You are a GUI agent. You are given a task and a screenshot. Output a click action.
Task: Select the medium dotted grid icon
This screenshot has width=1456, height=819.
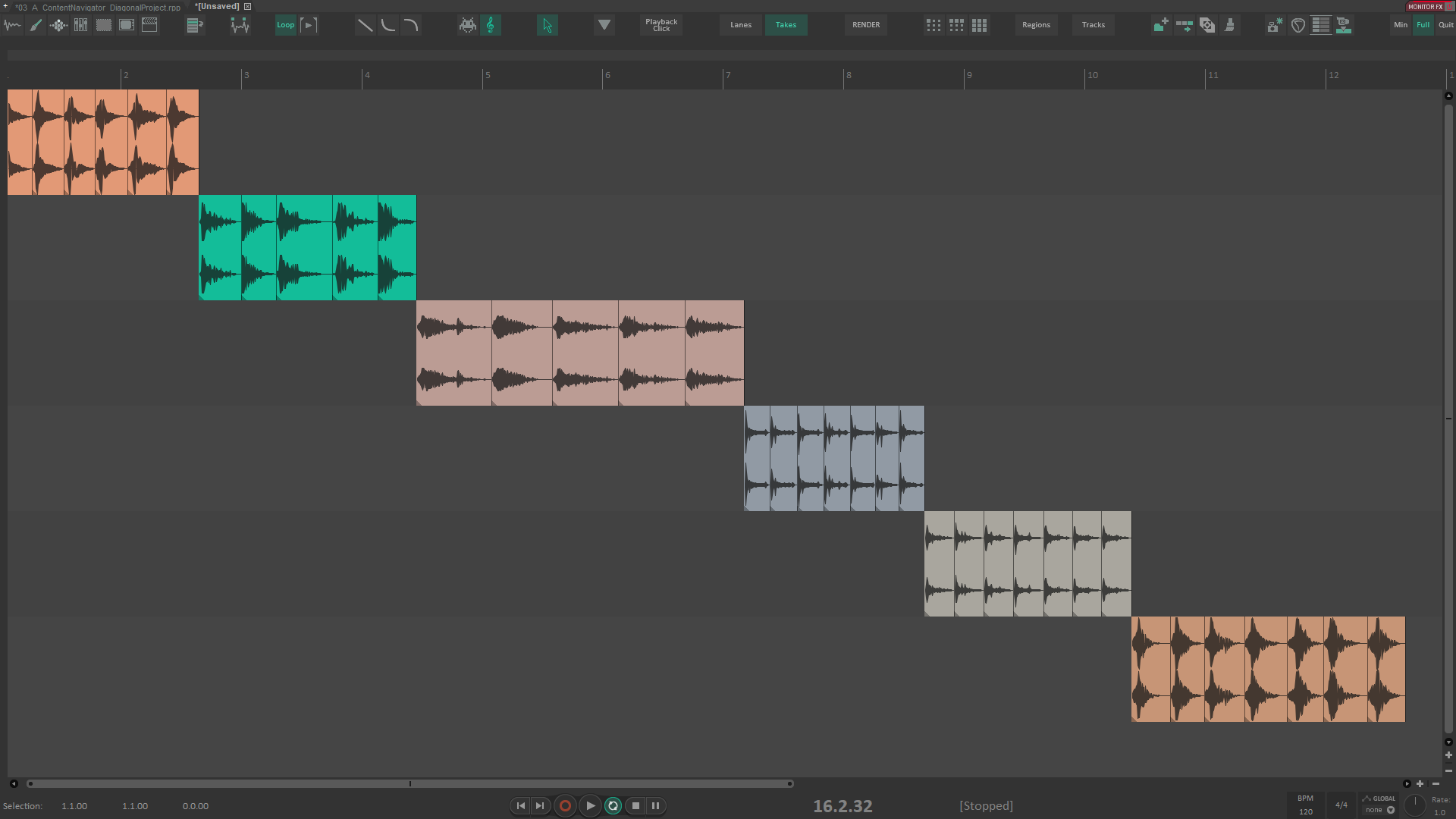tap(957, 25)
